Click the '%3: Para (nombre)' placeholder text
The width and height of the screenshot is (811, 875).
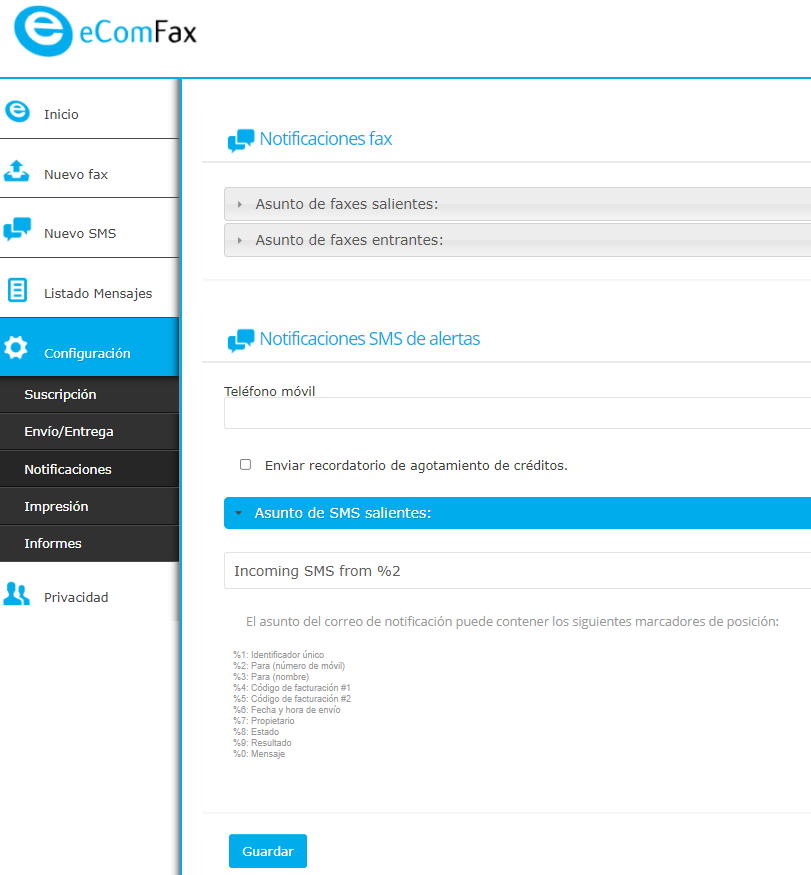(271, 677)
